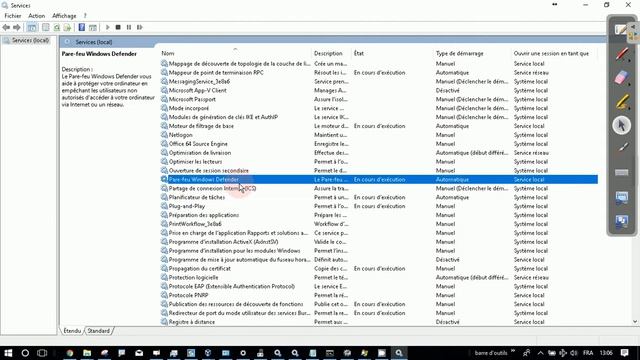Select the Protection logicielle service
640x360 pixels.
(193, 278)
